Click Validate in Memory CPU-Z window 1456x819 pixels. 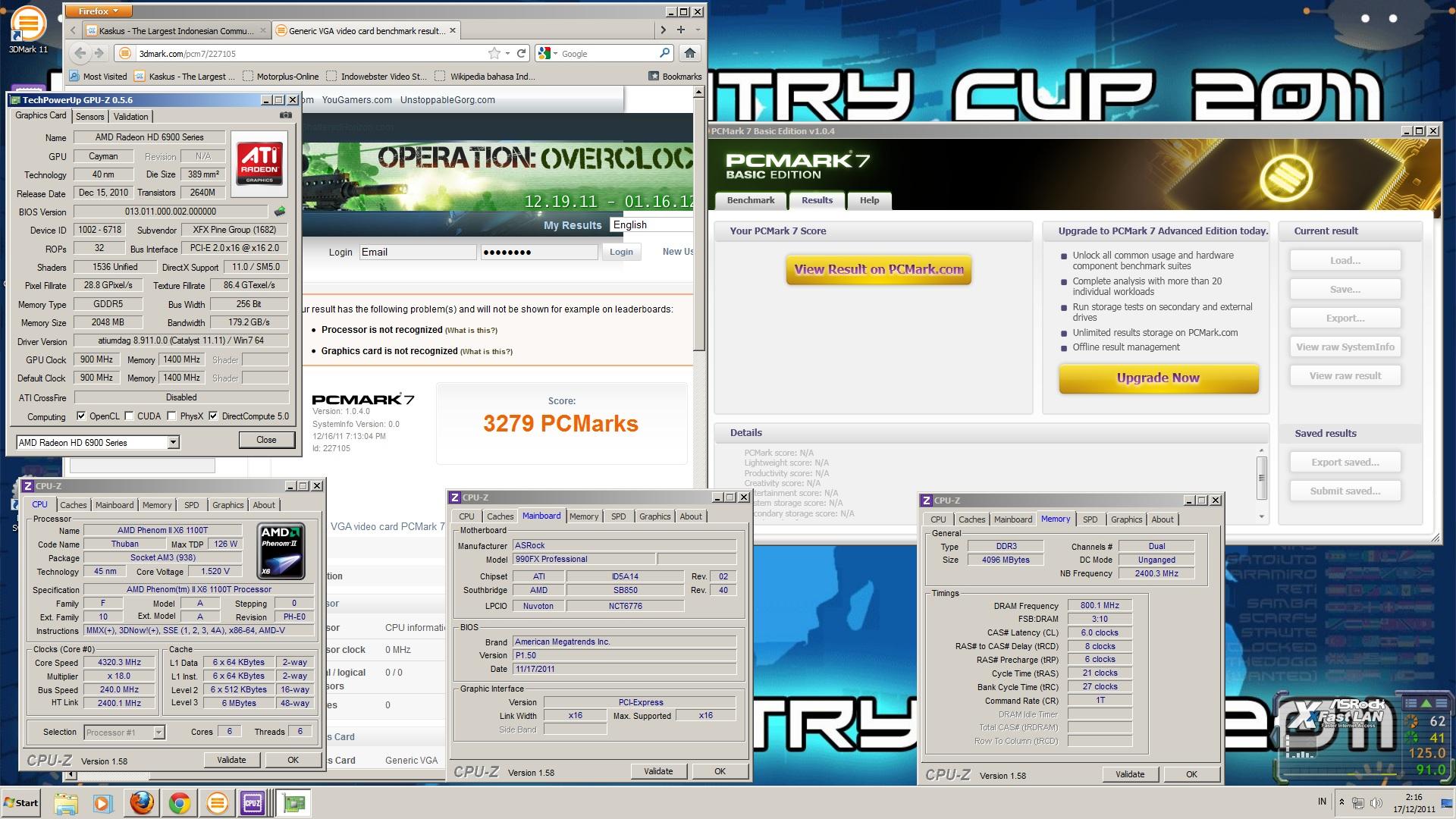coord(1130,774)
